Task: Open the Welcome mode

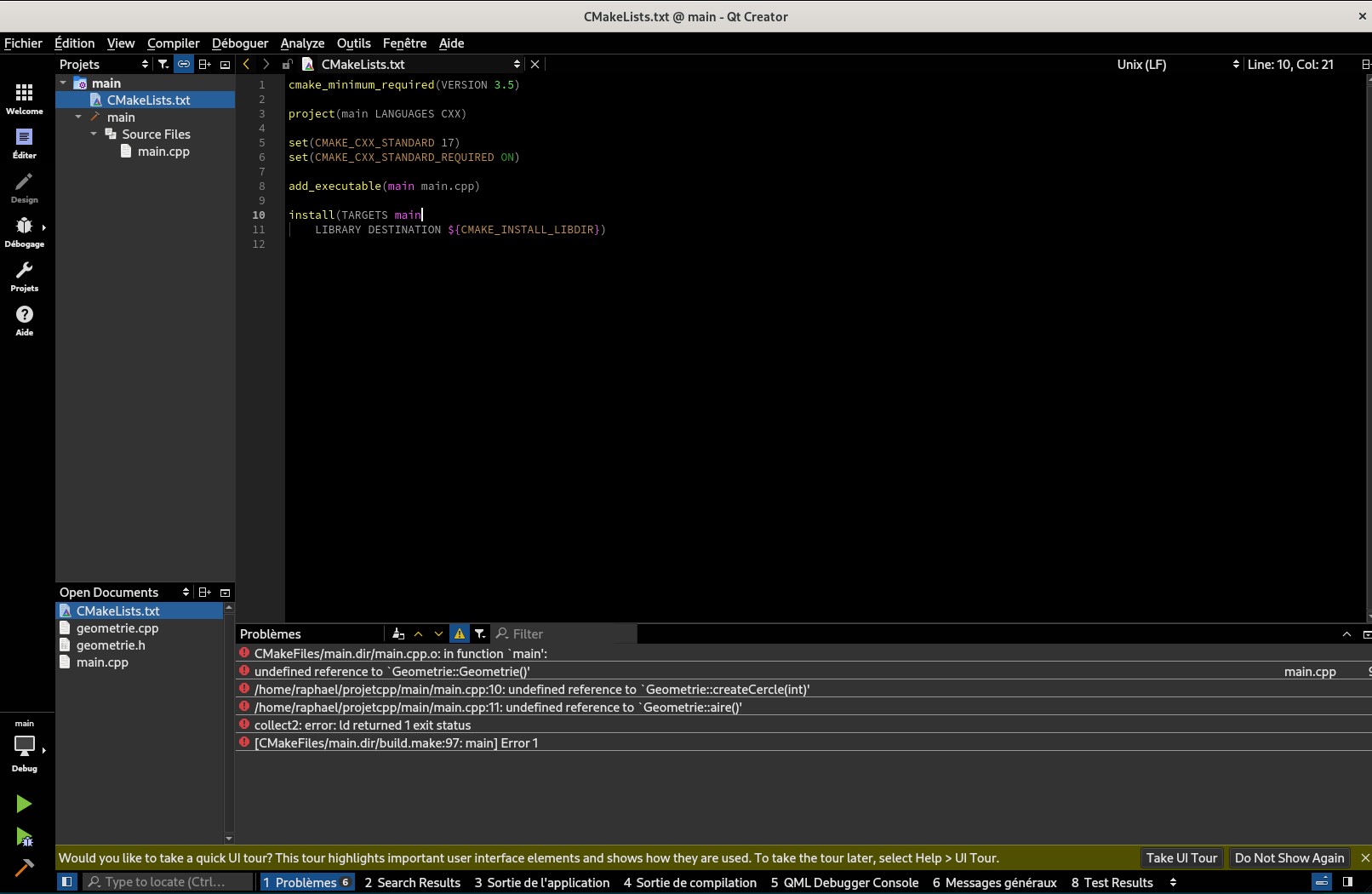Action: pyautogui.click(x=24, y=99)
